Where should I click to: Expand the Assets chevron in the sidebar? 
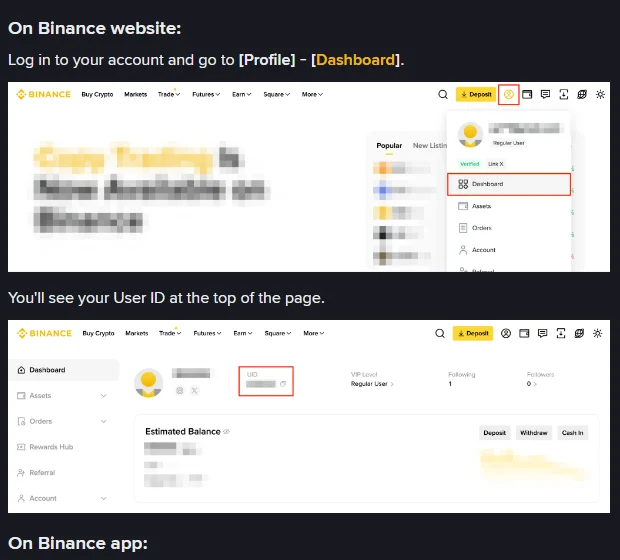pos(104,395)
